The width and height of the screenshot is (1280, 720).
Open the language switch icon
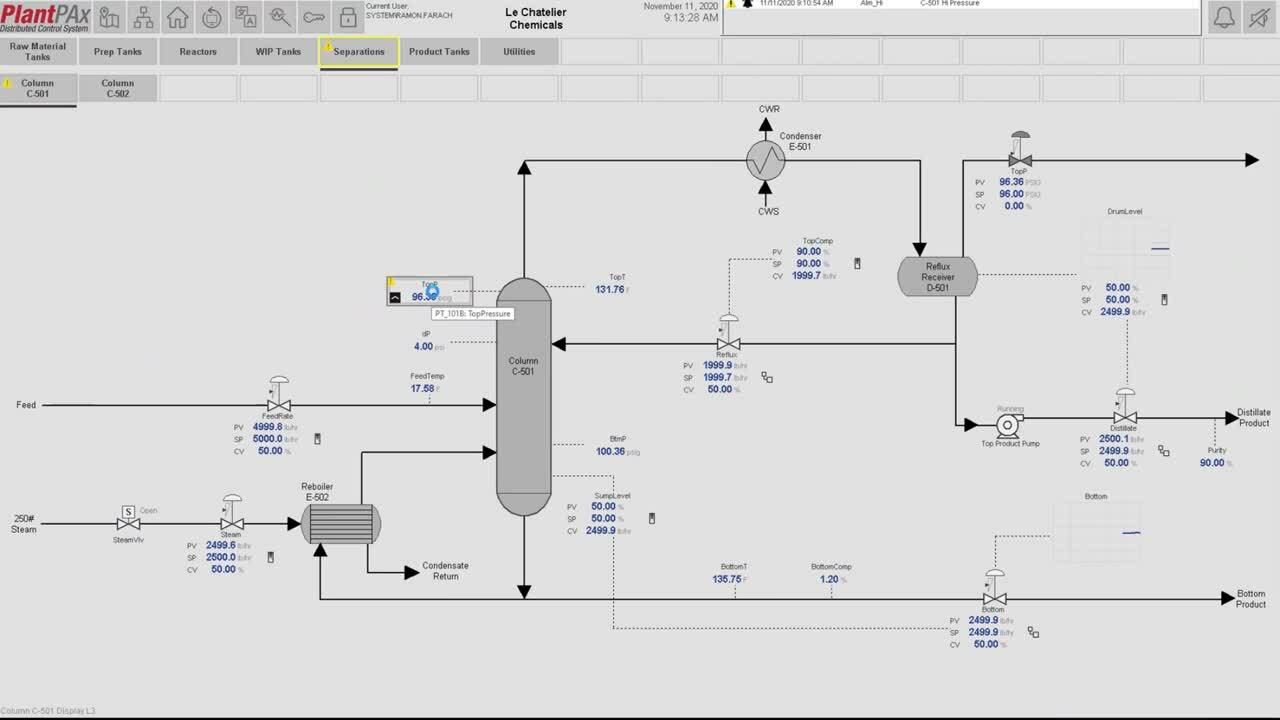pos(246,17)
